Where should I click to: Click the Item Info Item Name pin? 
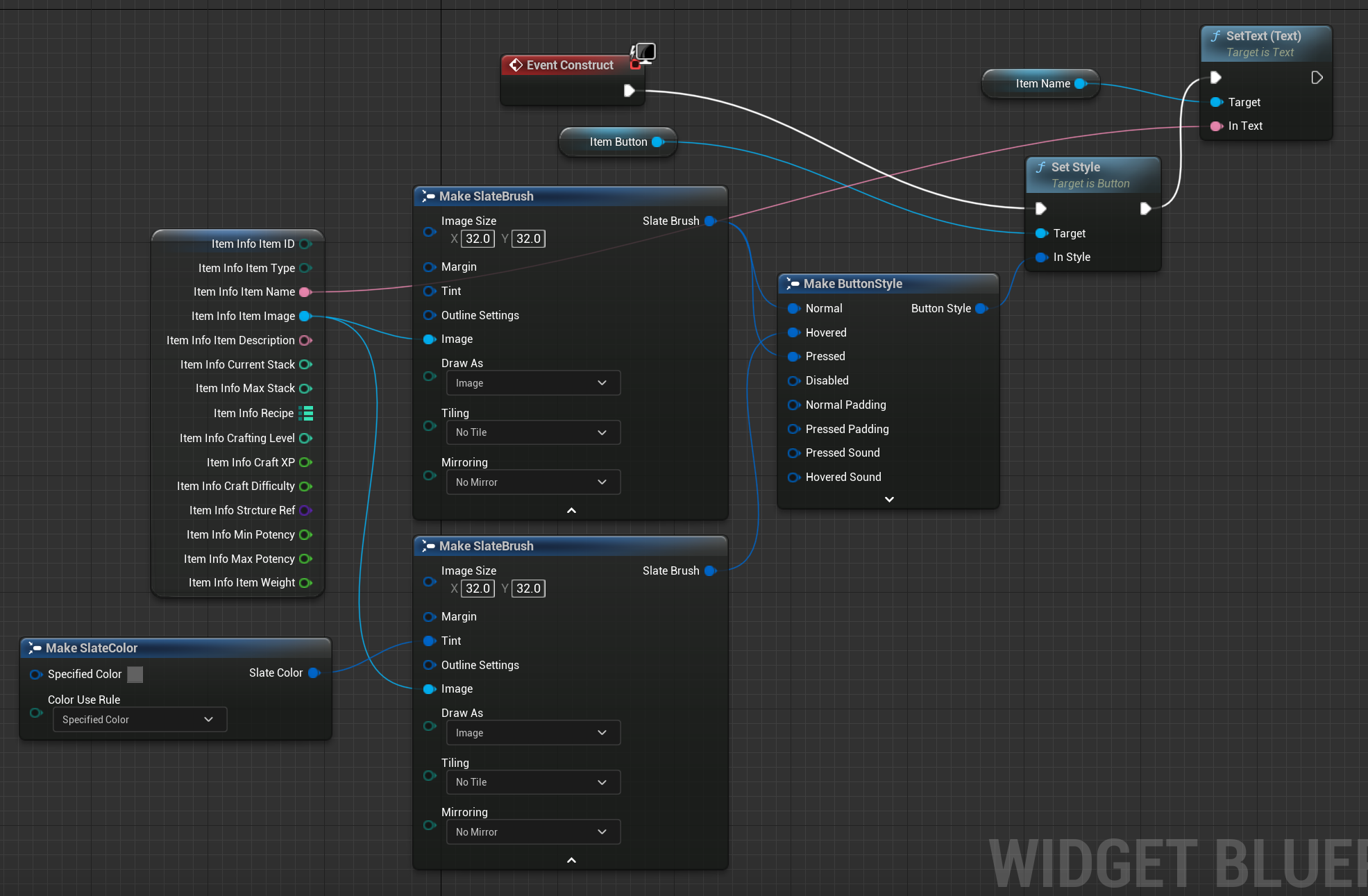click(305, 291)
